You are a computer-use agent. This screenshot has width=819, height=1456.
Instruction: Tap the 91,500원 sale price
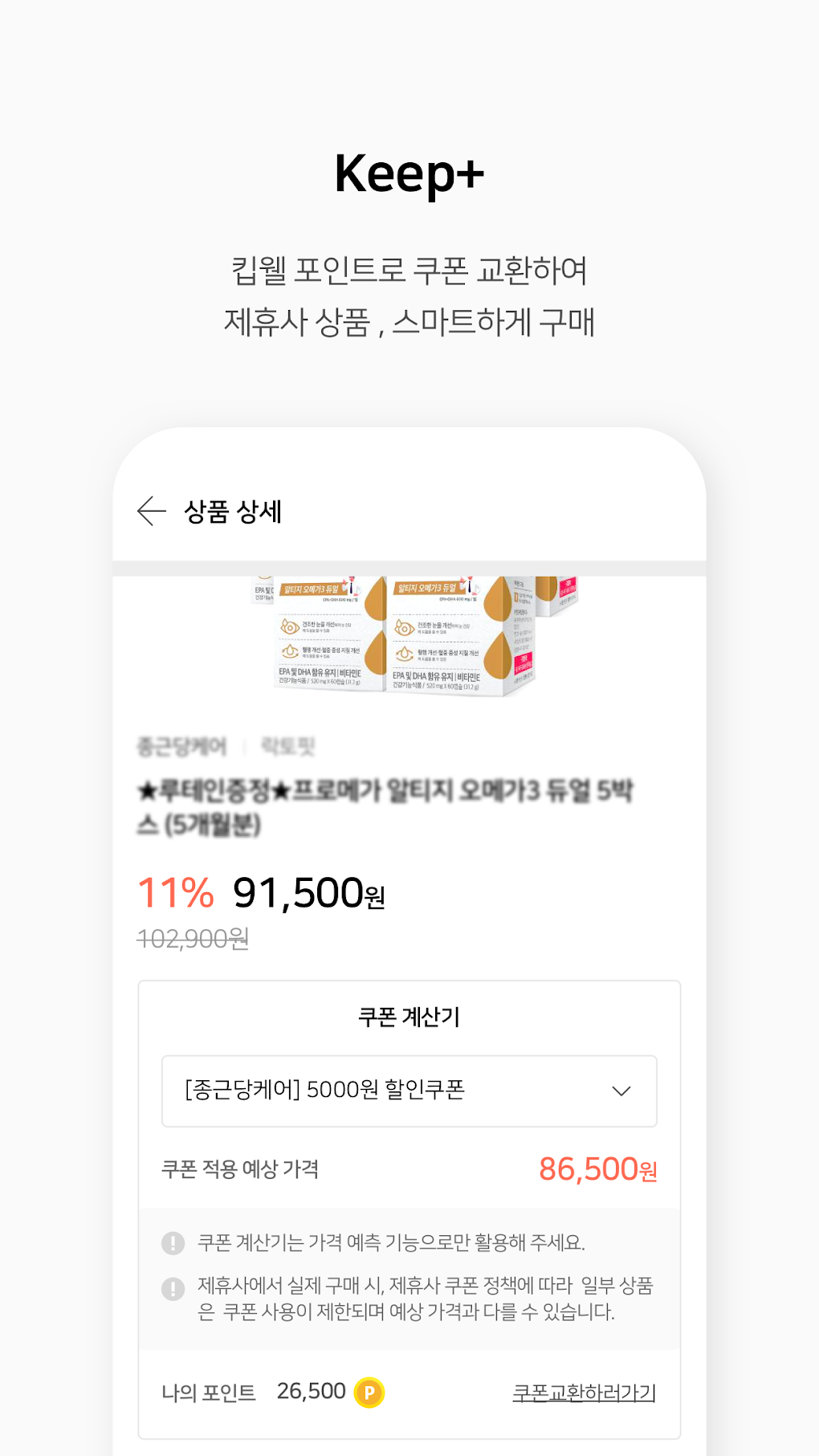[309, 893]
